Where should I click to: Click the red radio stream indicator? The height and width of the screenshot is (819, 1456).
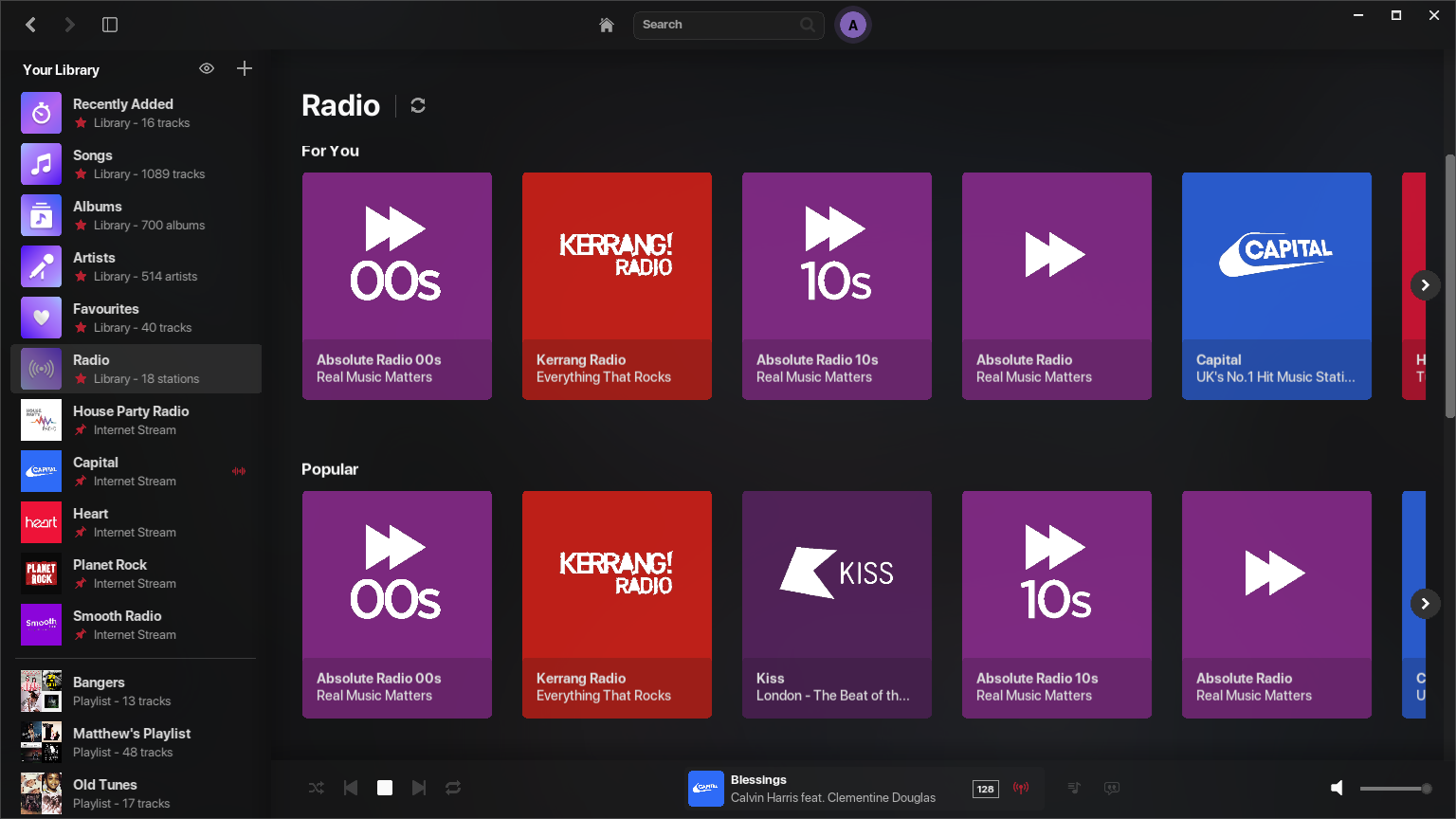[1021, 788]
